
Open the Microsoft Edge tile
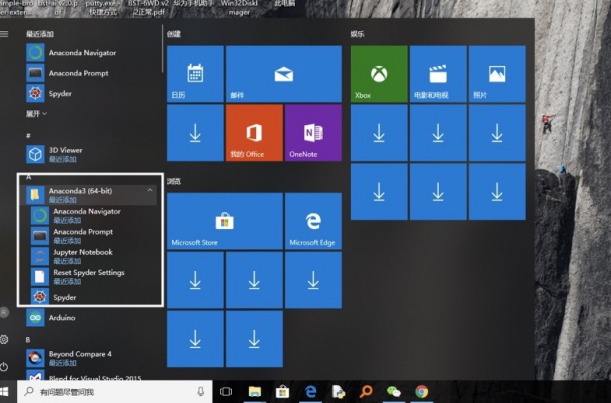(313, 221)
